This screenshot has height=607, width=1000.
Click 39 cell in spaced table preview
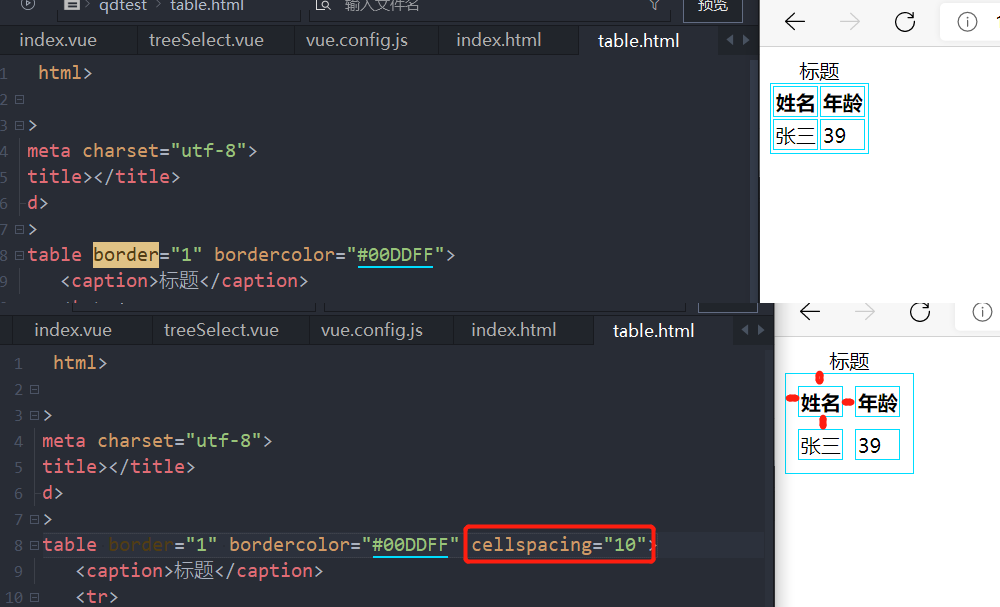(878, 445)
